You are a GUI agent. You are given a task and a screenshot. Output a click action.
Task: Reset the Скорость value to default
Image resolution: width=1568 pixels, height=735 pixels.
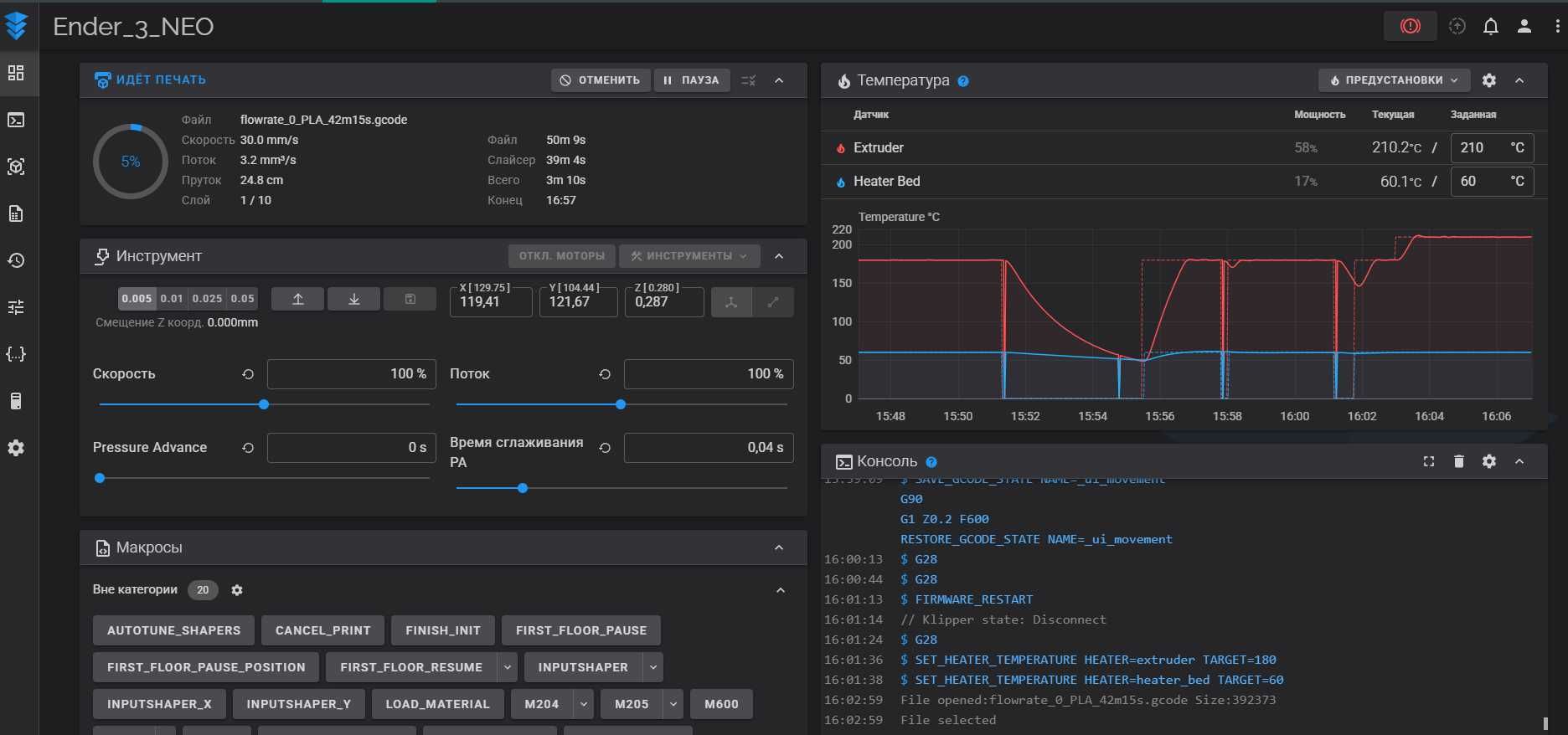[x=248, y=374]
